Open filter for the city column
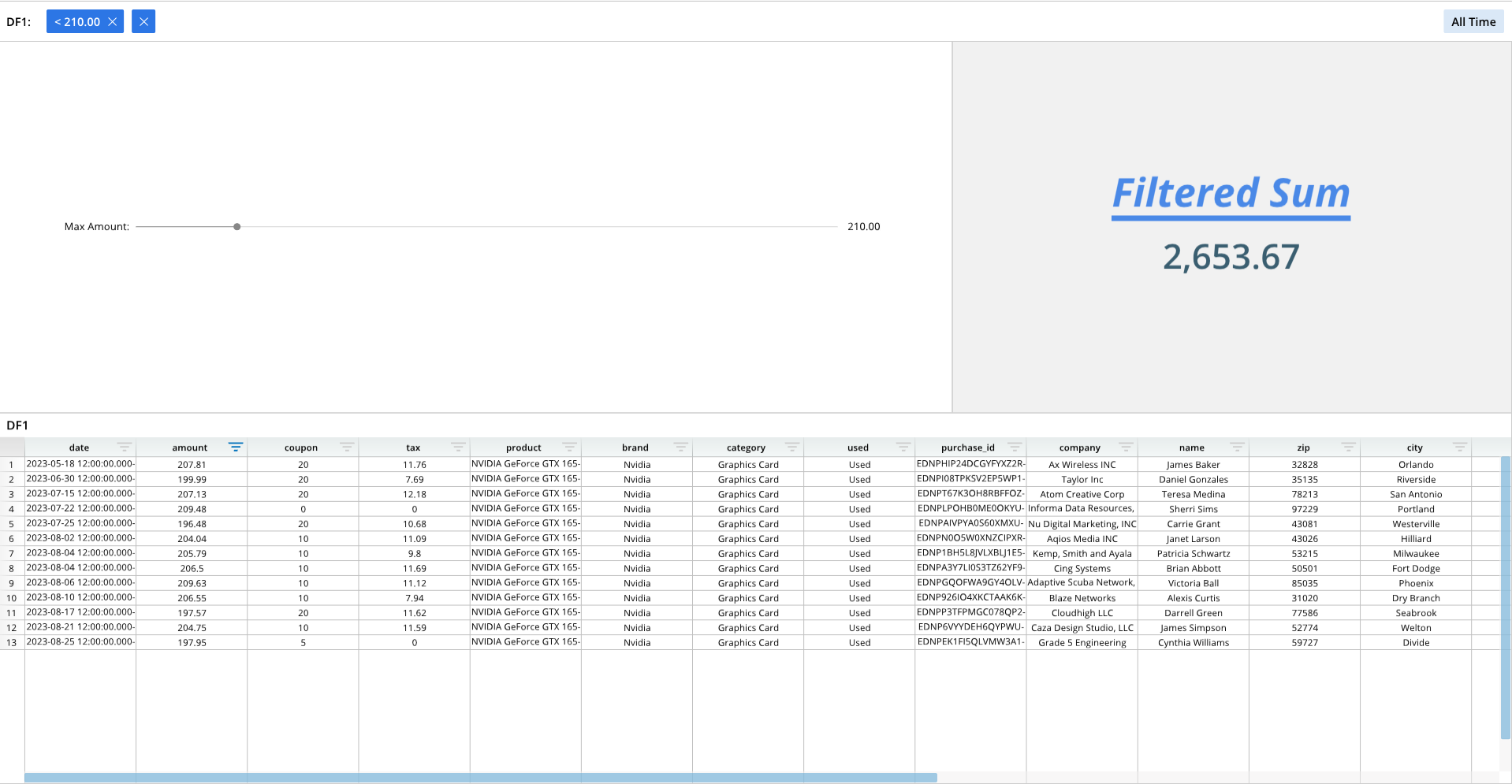 (x=1459, y=448)
